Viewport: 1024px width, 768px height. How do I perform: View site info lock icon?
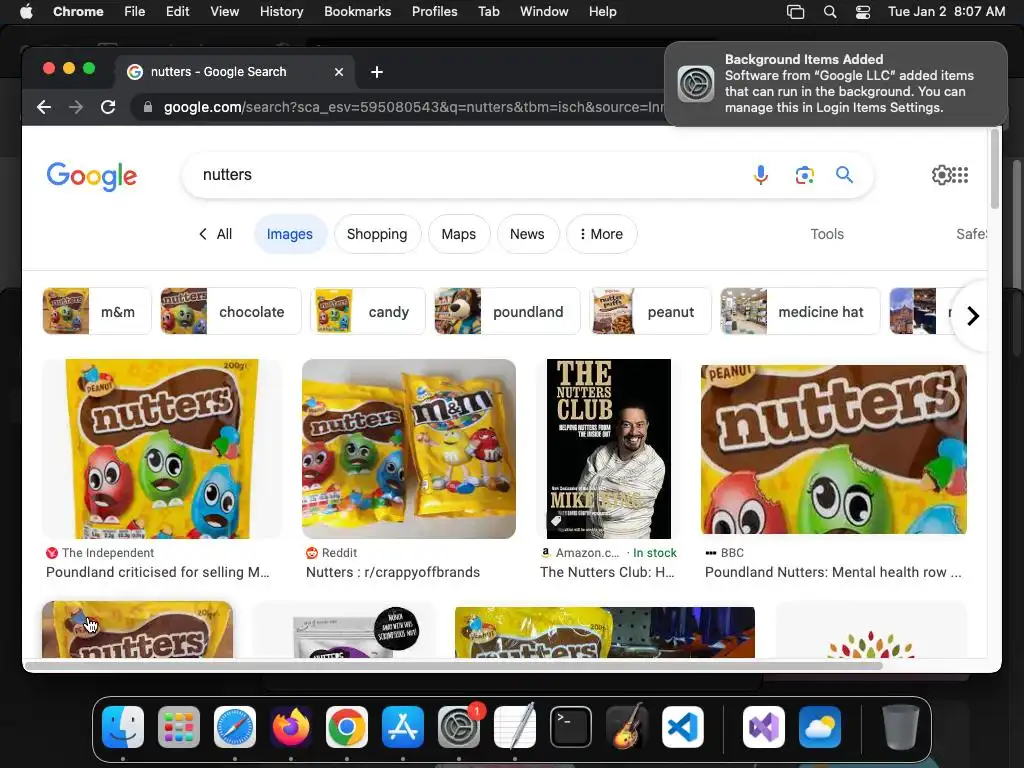tap(148, 107)
